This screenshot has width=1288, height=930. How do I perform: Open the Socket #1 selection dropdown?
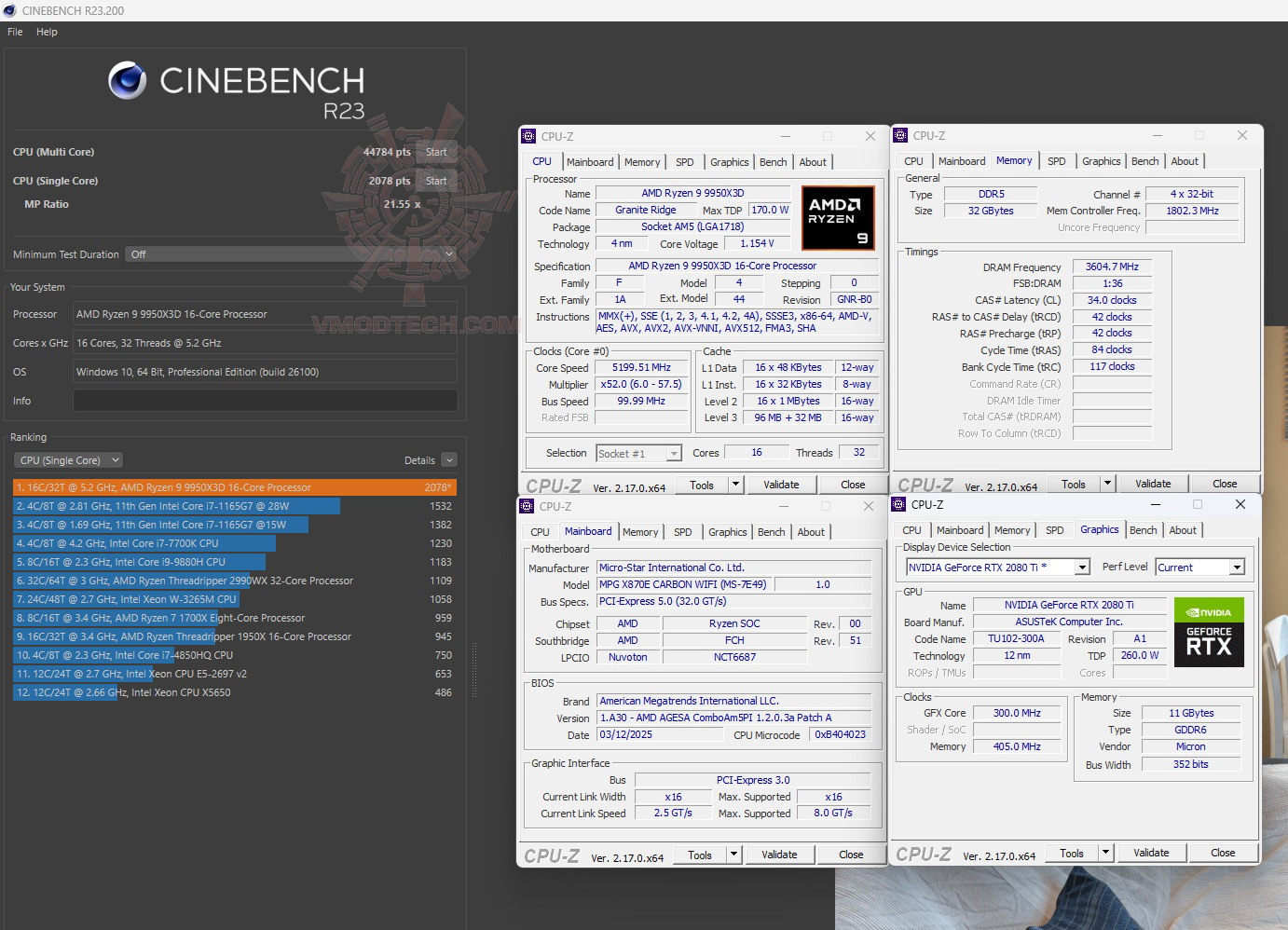click(639, 454)
